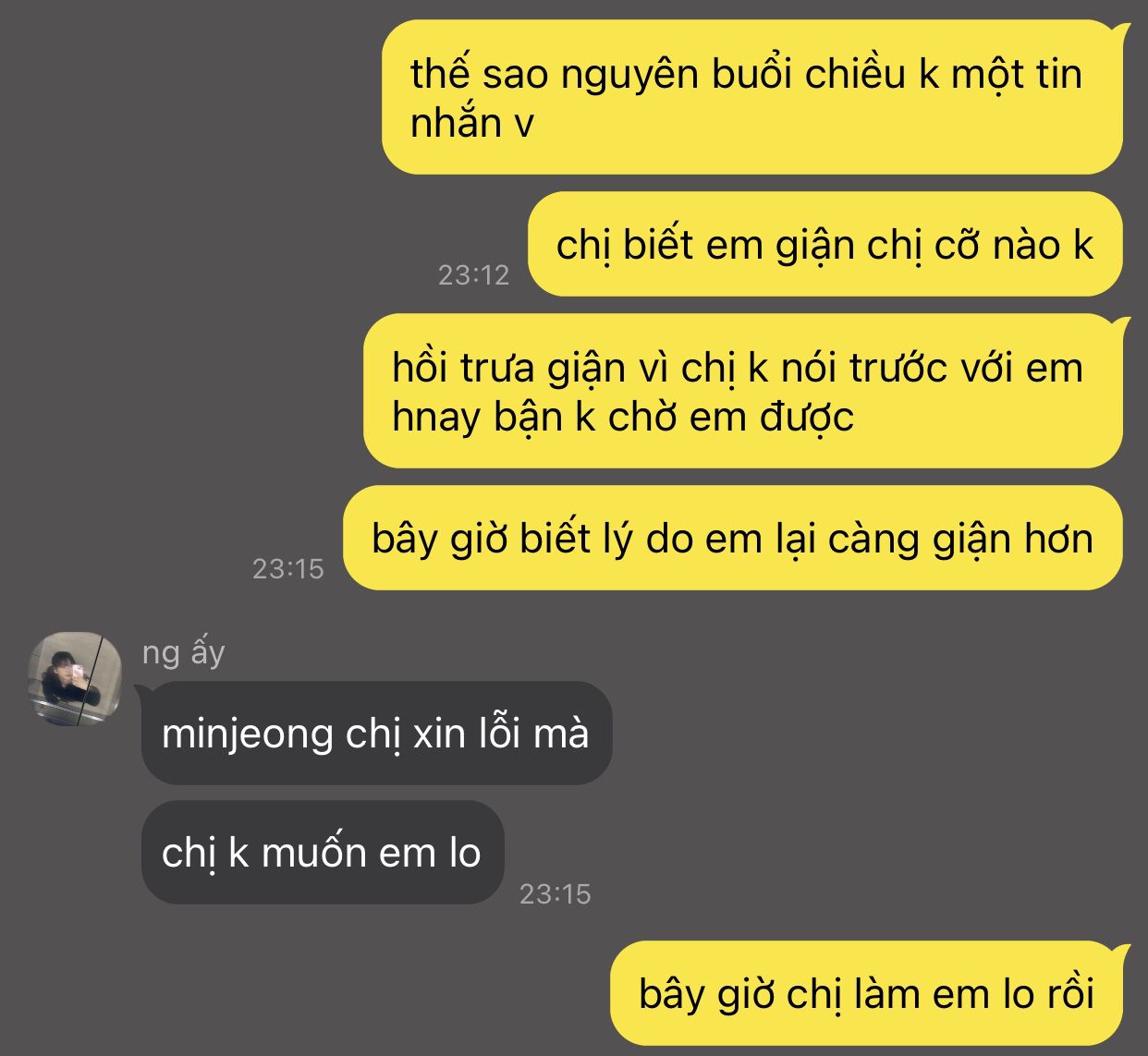Tap the sender name ng ấy
Image resolution: width=1148 pixels, height=1056 pixels.
183,653
